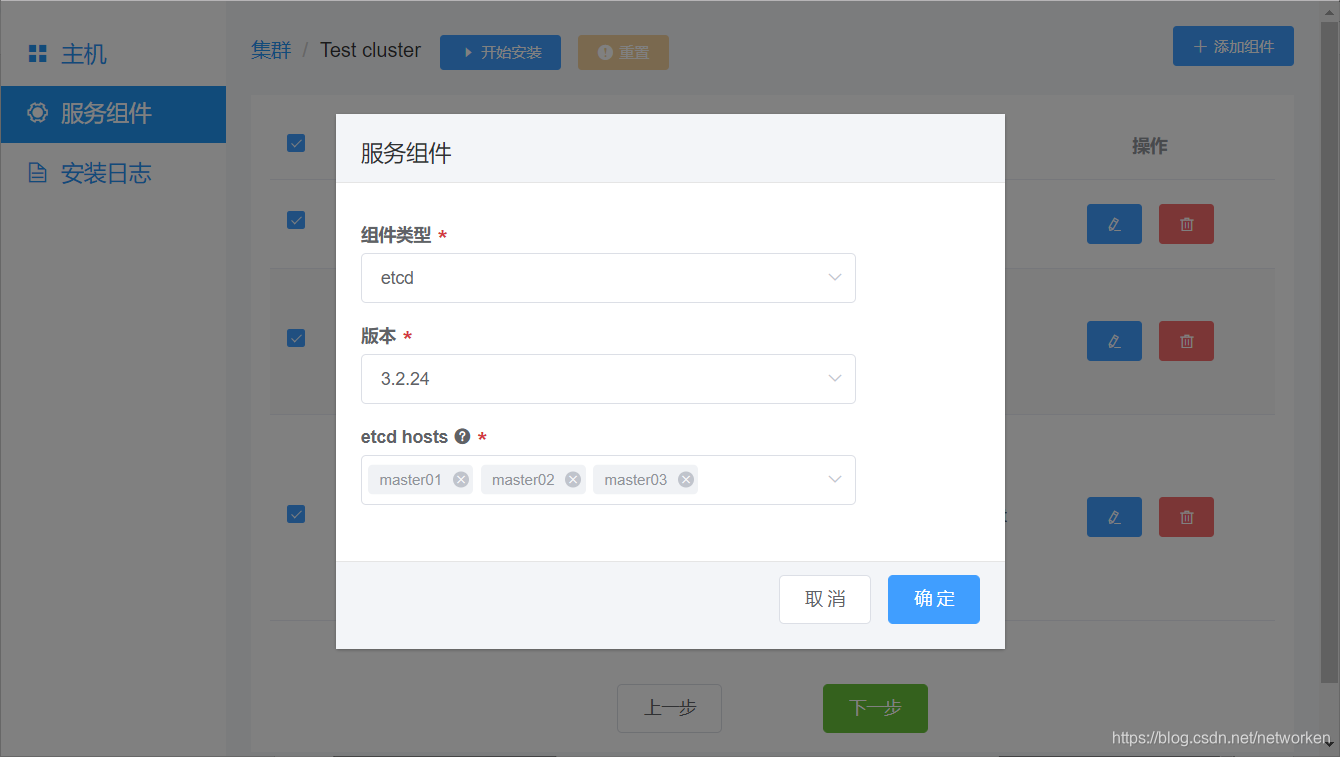The image size is (1340, 757).
Task: Click the 主机 grid icon in sidebar
Action: click(x=37, y=54)
